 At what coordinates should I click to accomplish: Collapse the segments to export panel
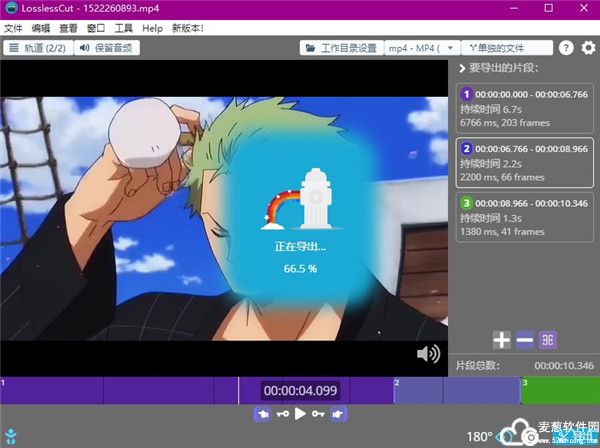tap(462, 68)
